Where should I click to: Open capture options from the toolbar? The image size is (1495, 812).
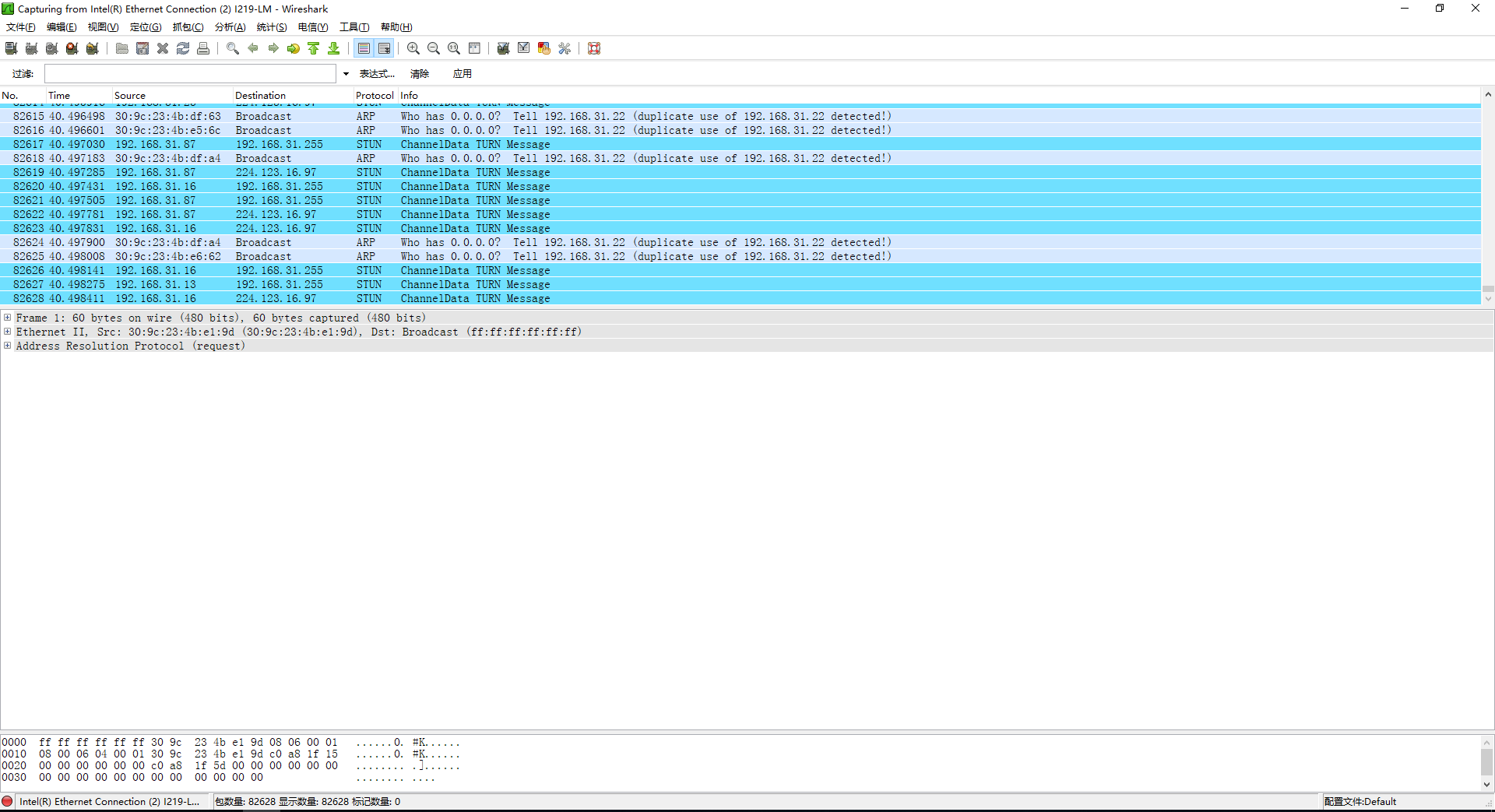click(32, 48)
